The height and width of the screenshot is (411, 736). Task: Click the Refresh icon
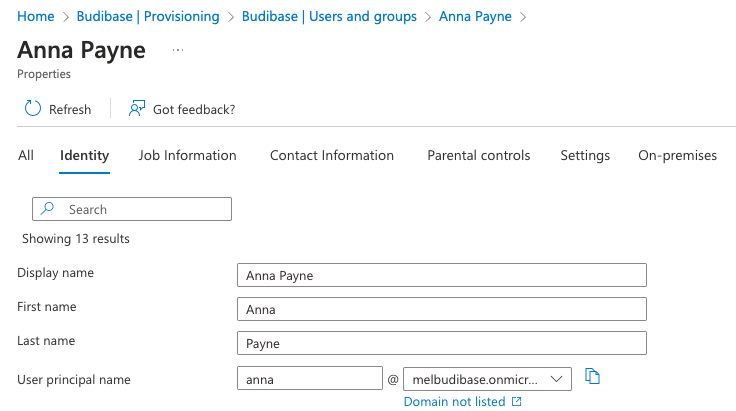click(x=33, y=109)
